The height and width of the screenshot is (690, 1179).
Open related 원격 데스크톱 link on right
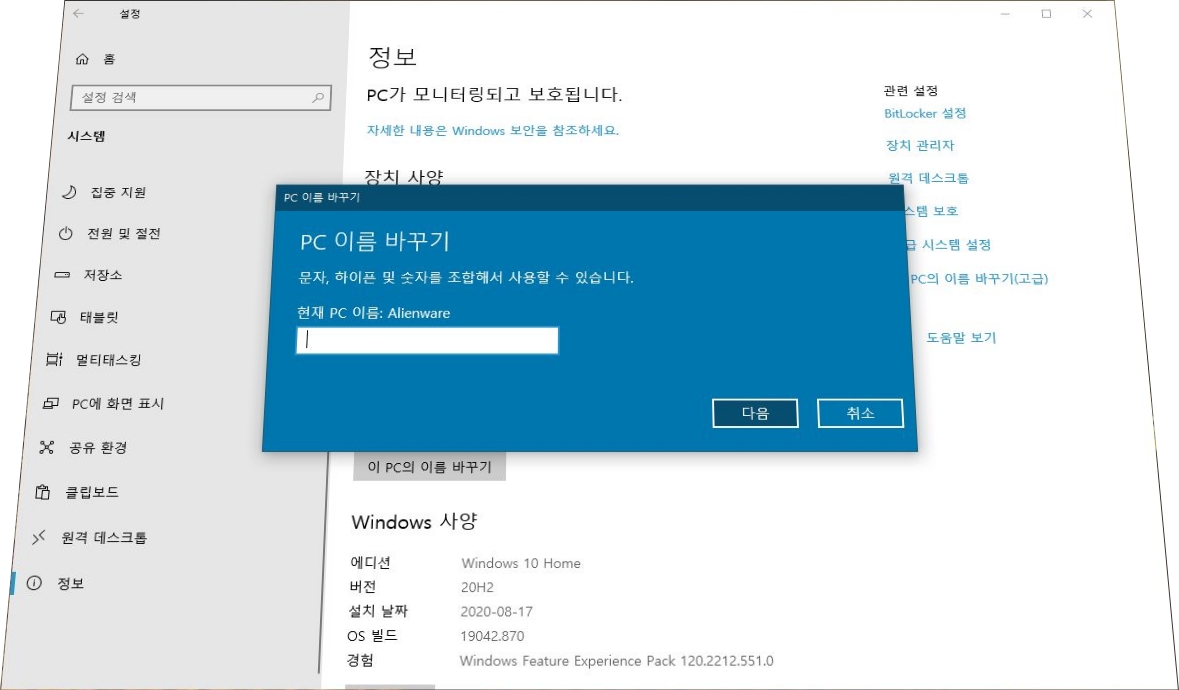tap(929, 178)
